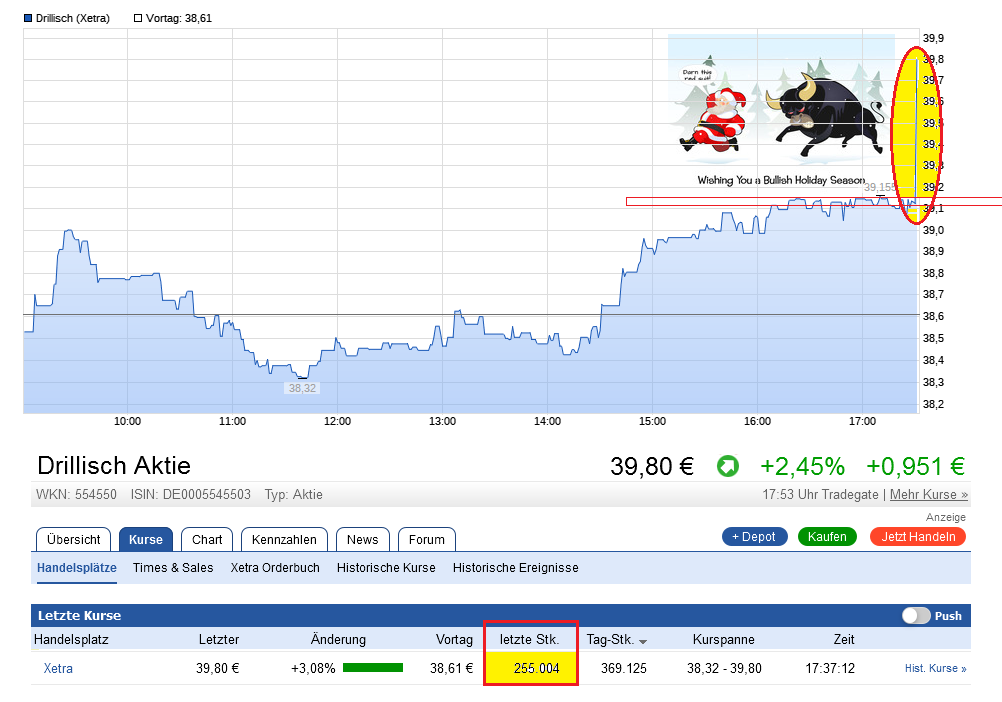Image resolution: width=1002 pixels, height=702 pixels.
Task: Click the green Änderung progress bar
Action: pyautogui.click(x=373, y=668)
